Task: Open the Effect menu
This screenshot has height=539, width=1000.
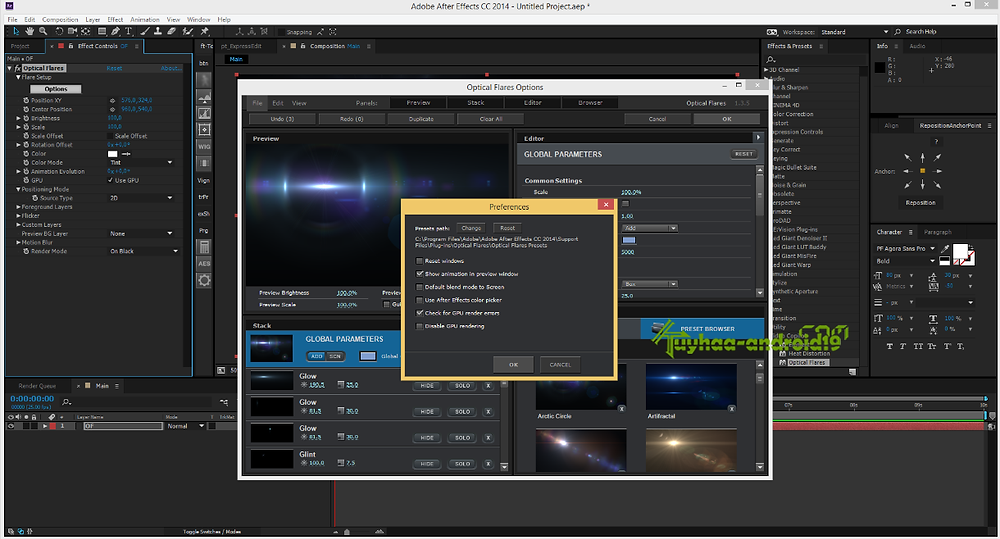Action: pos(115,20)
